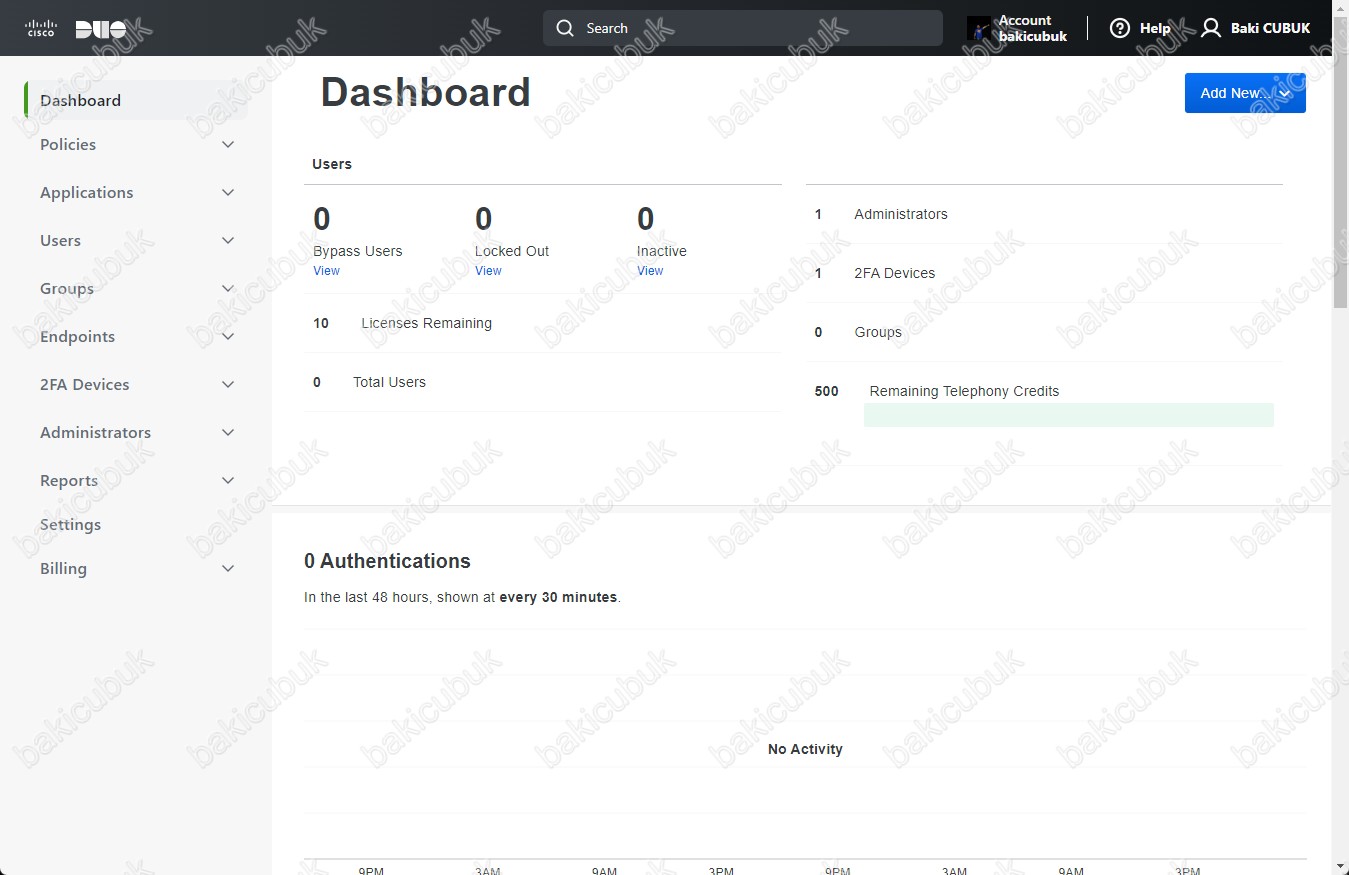Expand the Groups chevron in sidebar
Screen dimensions: 1349x875
[x=228, y=288]
